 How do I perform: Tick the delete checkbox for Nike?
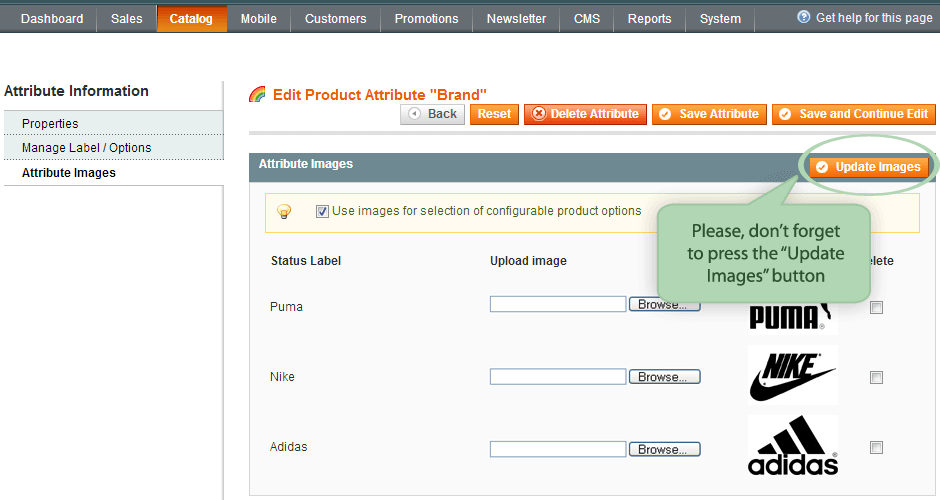click(877, 377)
